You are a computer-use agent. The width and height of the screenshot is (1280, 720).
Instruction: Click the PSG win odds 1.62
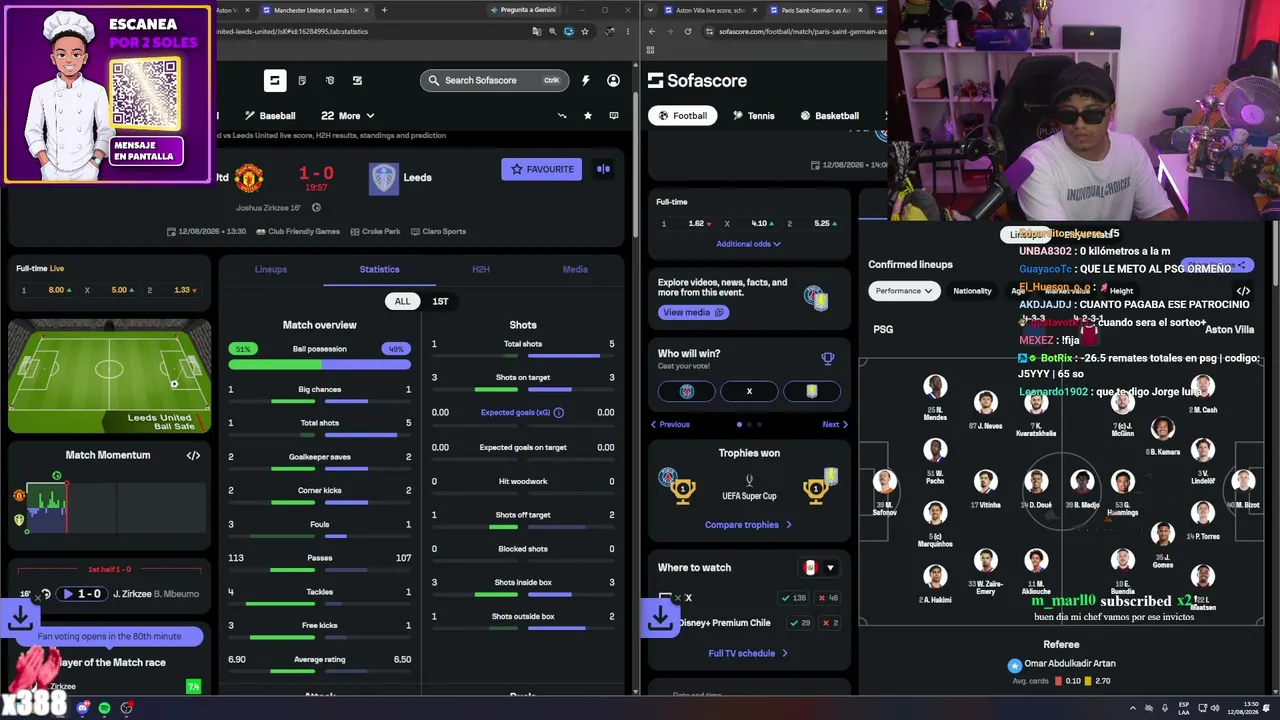[687, 224]
